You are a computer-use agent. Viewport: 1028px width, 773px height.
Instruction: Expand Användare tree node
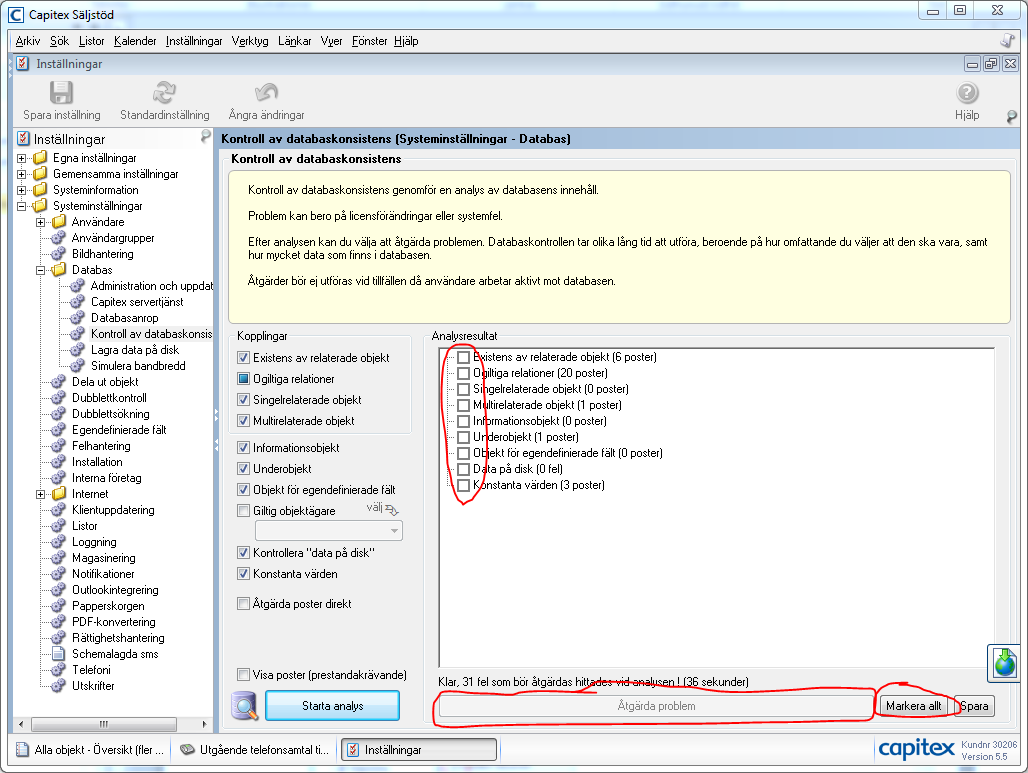pos(40,222)
